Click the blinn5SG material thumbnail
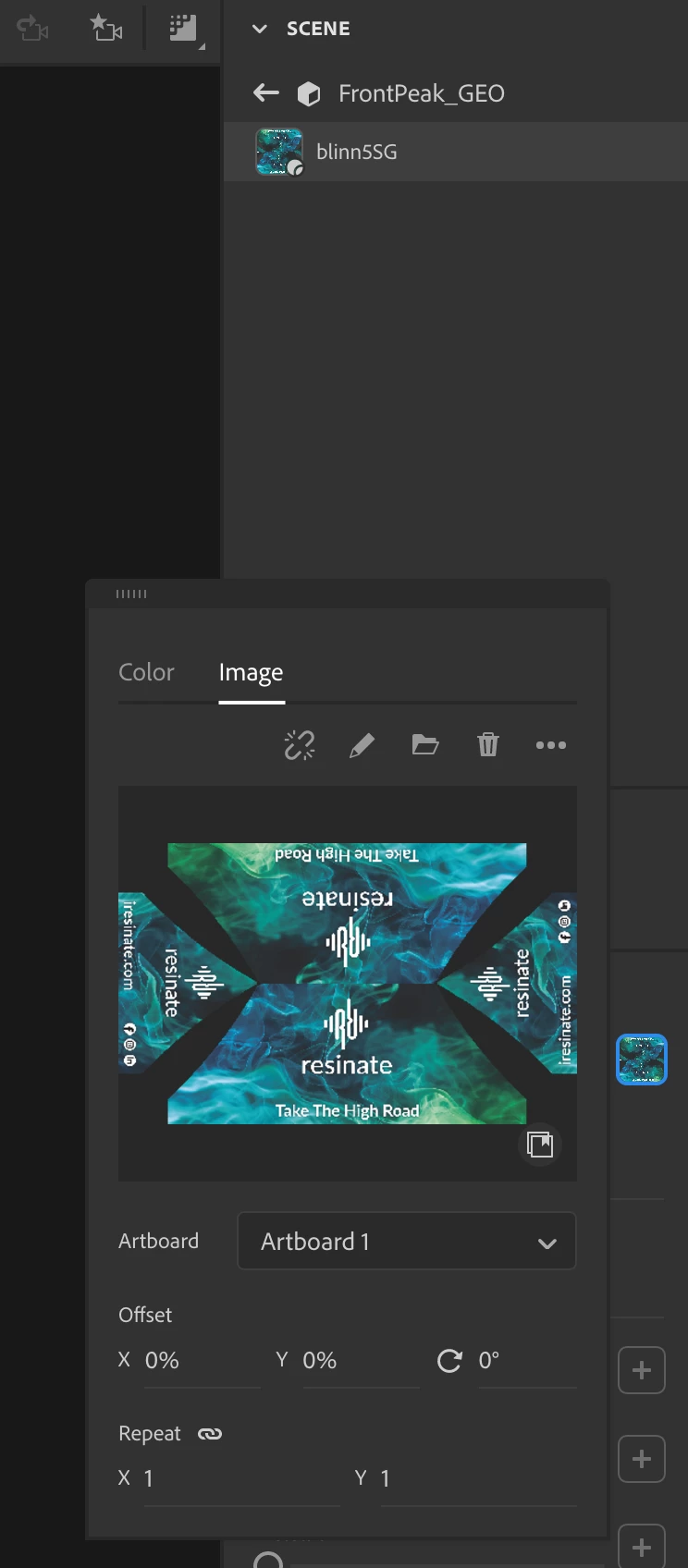This screenshot has width=688, height=1568. (x=279, y=152)
